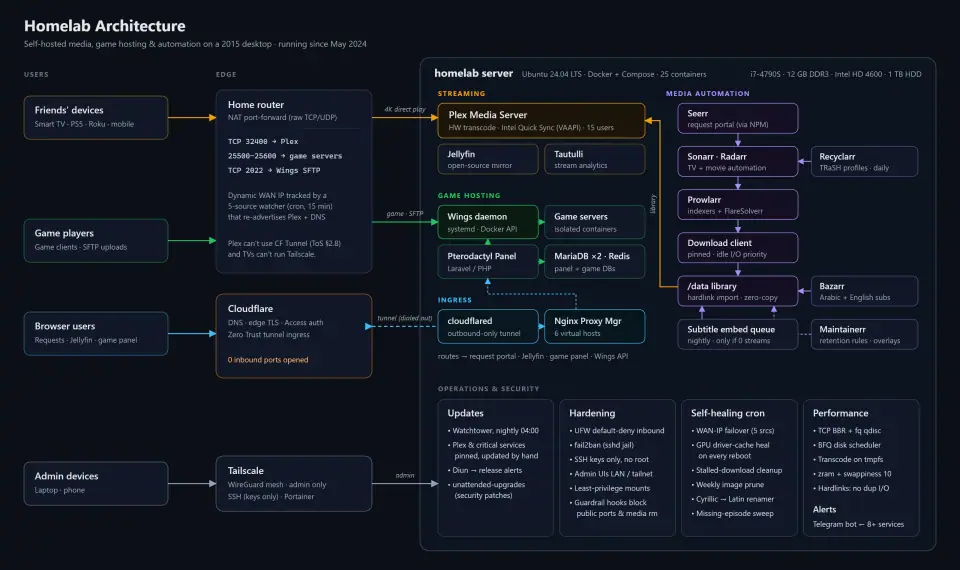
Task: Click 'fail2ban (sshd jail)' bullet
Action: tap(602, 445)
